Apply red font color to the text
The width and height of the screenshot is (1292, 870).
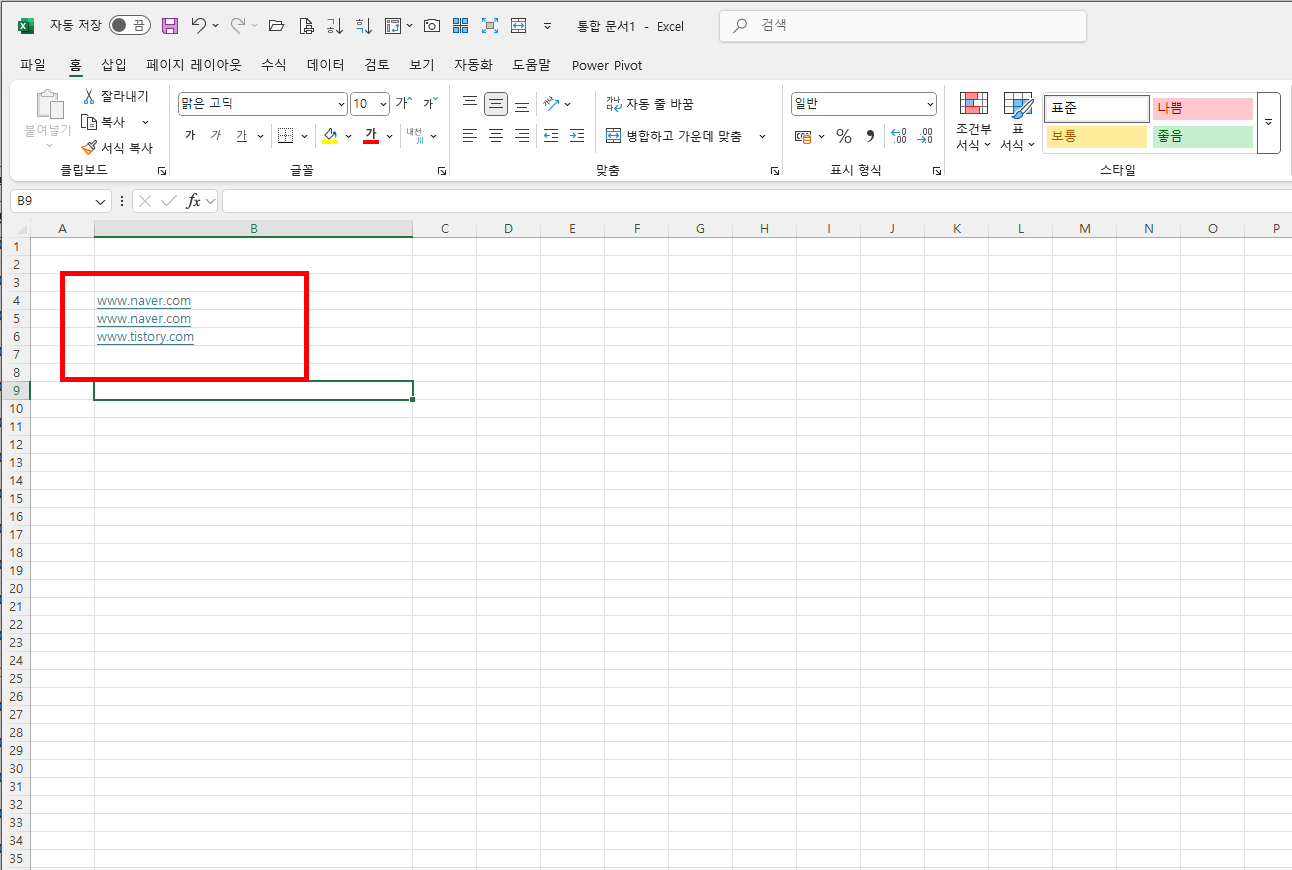371,136
